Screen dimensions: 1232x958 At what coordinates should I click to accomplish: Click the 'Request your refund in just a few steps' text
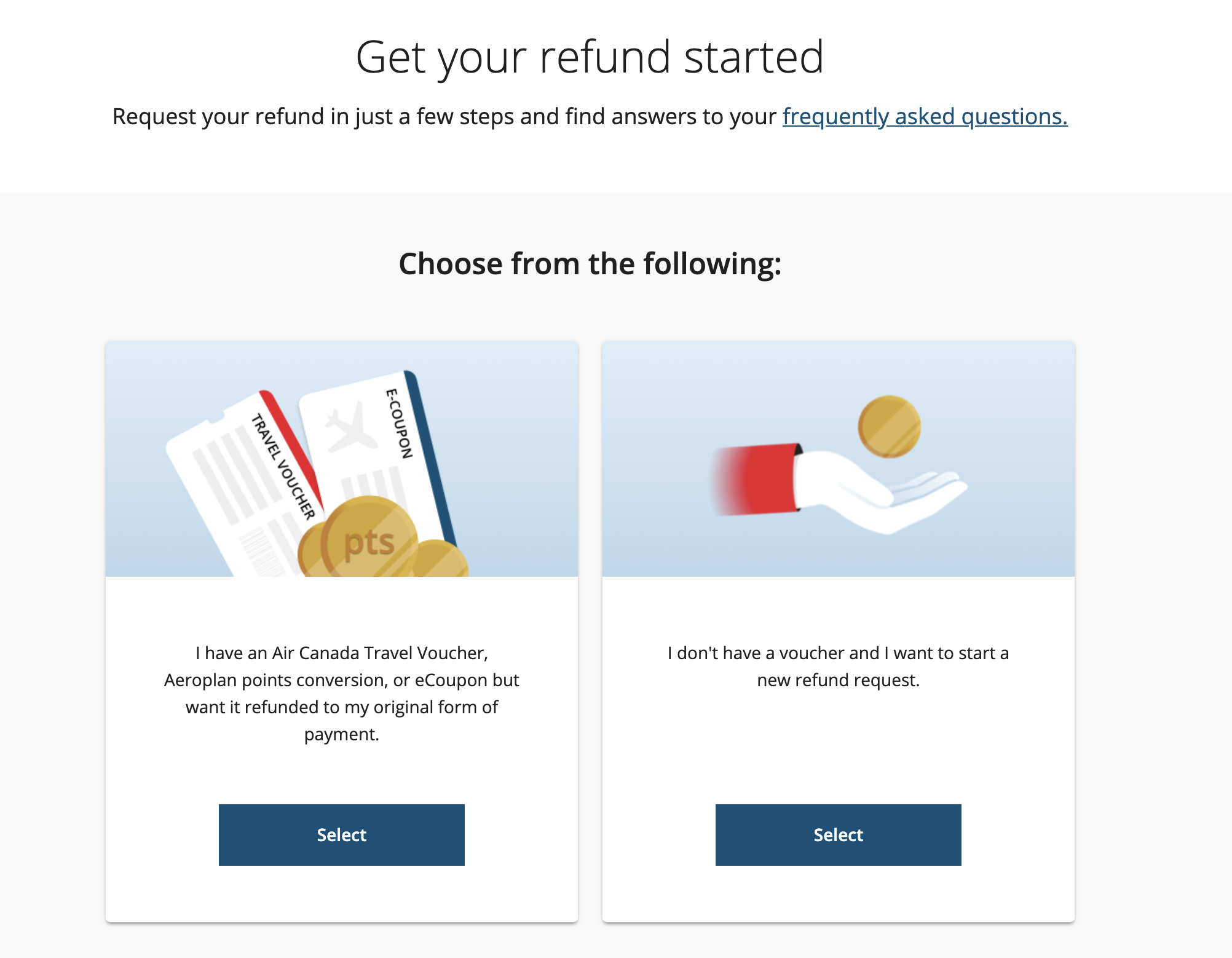click(444, 116)
